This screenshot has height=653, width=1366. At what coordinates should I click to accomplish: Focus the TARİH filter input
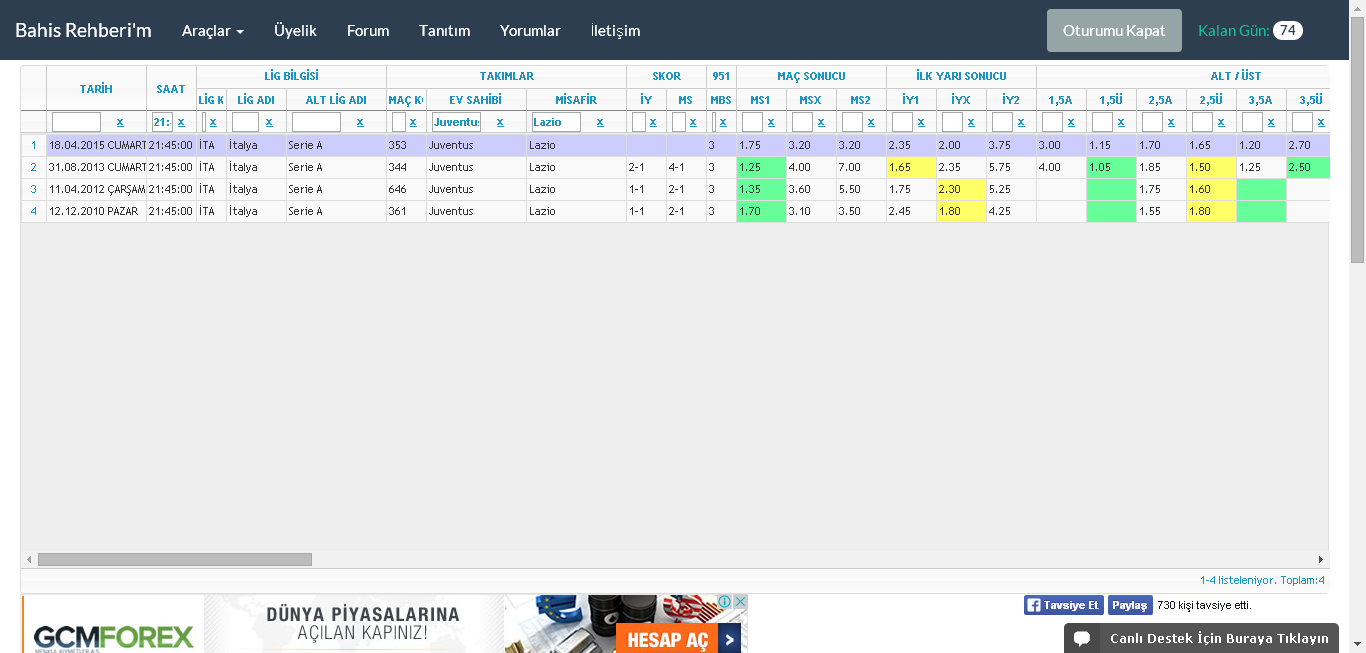coord(76,122)
